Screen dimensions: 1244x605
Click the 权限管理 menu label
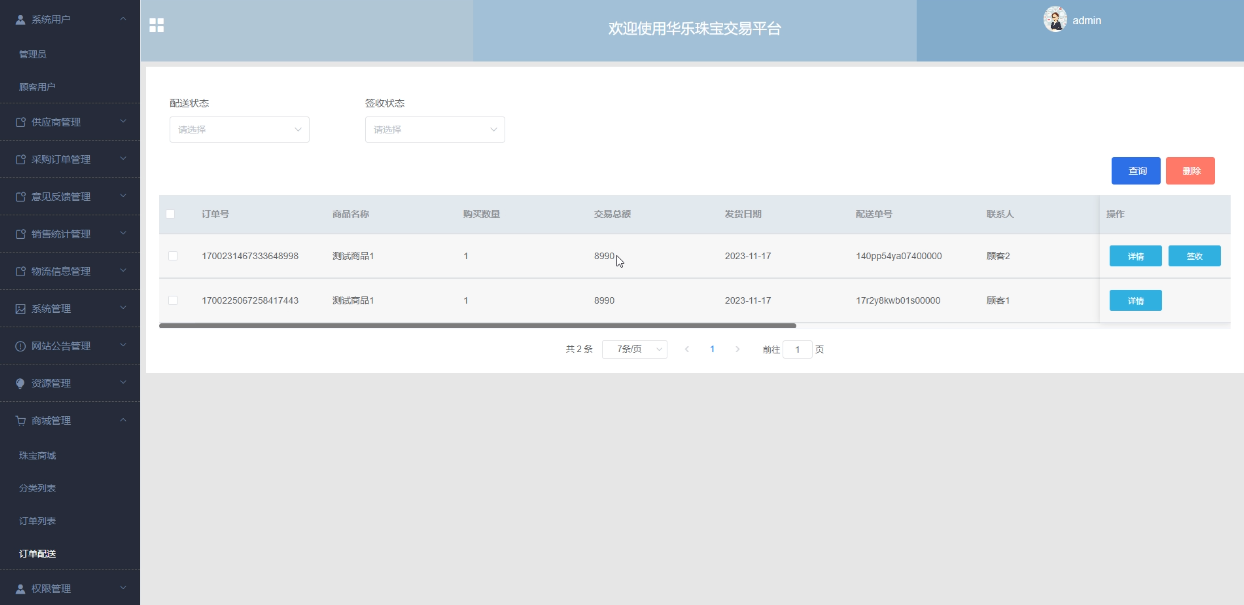(x=50, y=588)
